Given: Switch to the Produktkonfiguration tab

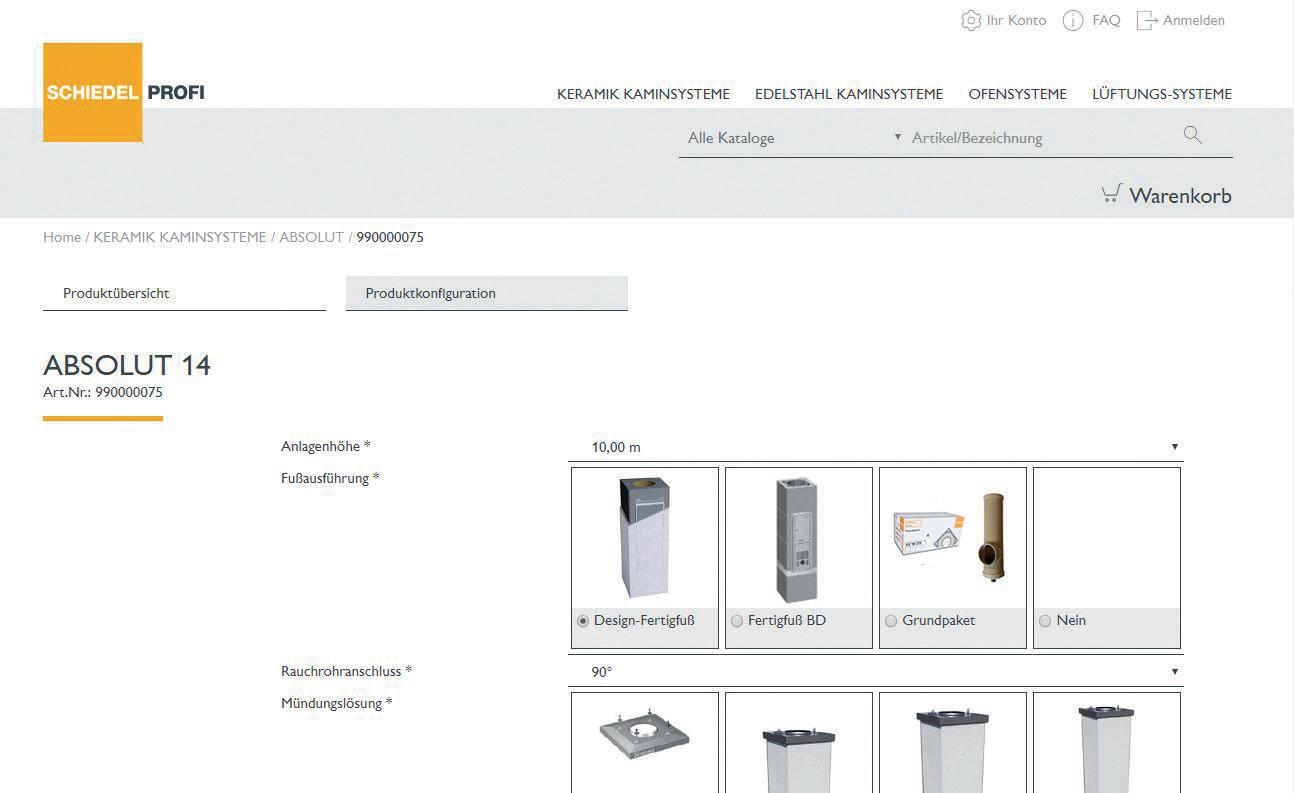Looking at the screenshot, I should pos(486,293).
